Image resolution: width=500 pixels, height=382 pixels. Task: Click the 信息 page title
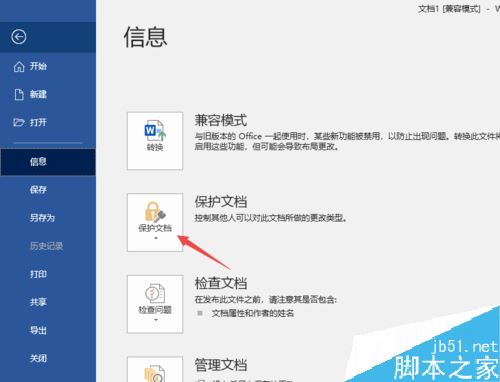click(145, 37)
